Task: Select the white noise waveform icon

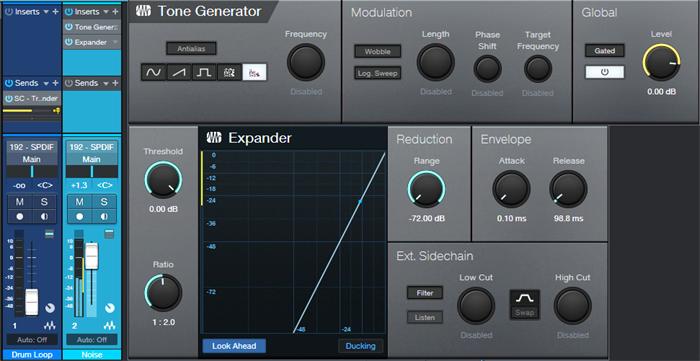Action: (229, 72)
